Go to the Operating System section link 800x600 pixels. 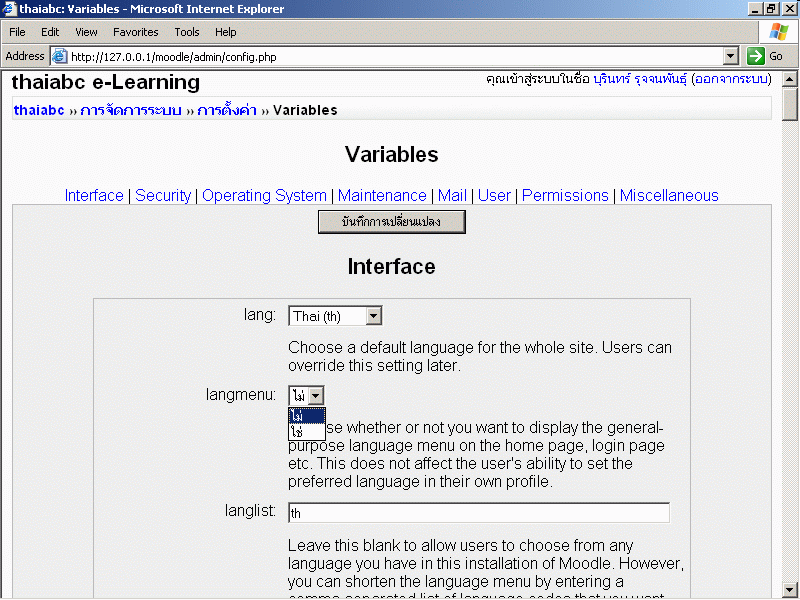click(x=264, y=196)
